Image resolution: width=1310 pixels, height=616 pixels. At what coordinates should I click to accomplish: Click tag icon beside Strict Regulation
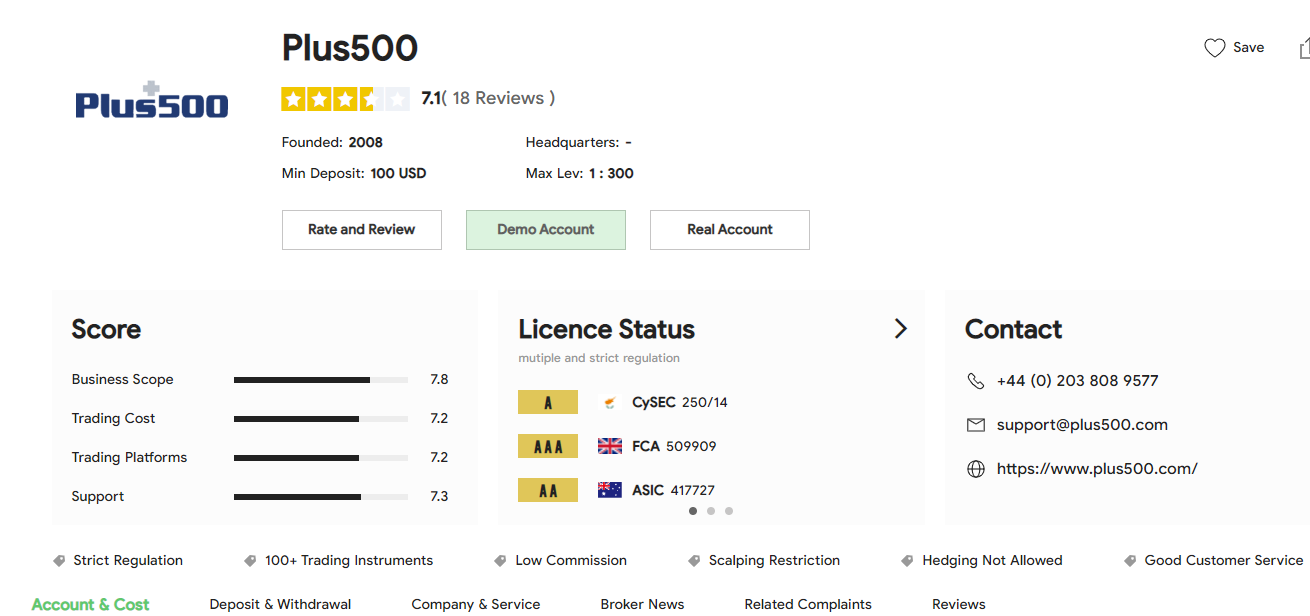tap(58, 561)
